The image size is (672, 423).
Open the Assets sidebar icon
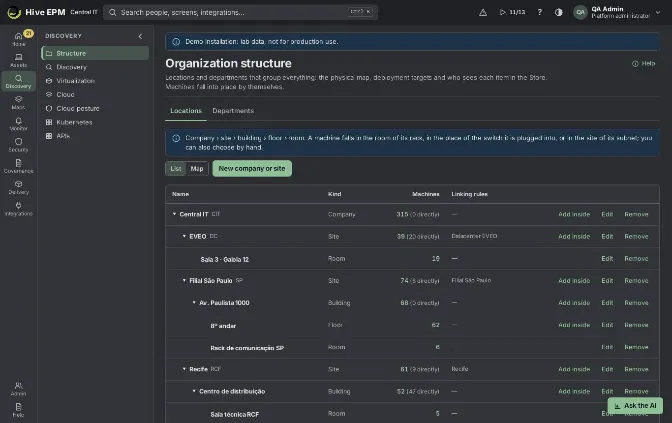click(x=18, y=60)
